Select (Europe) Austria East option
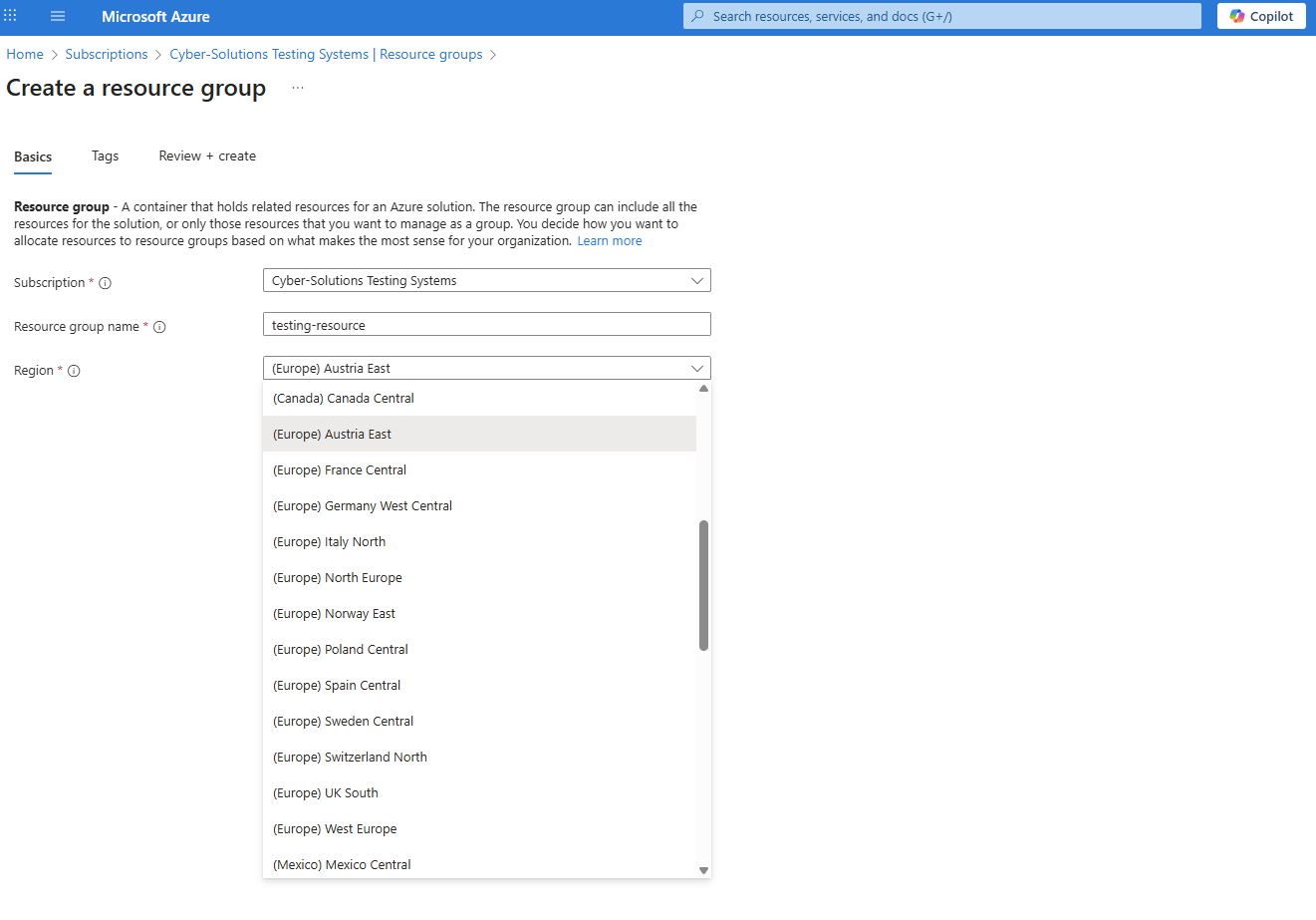The image size is (1316, 920). [x=479, y=434]
